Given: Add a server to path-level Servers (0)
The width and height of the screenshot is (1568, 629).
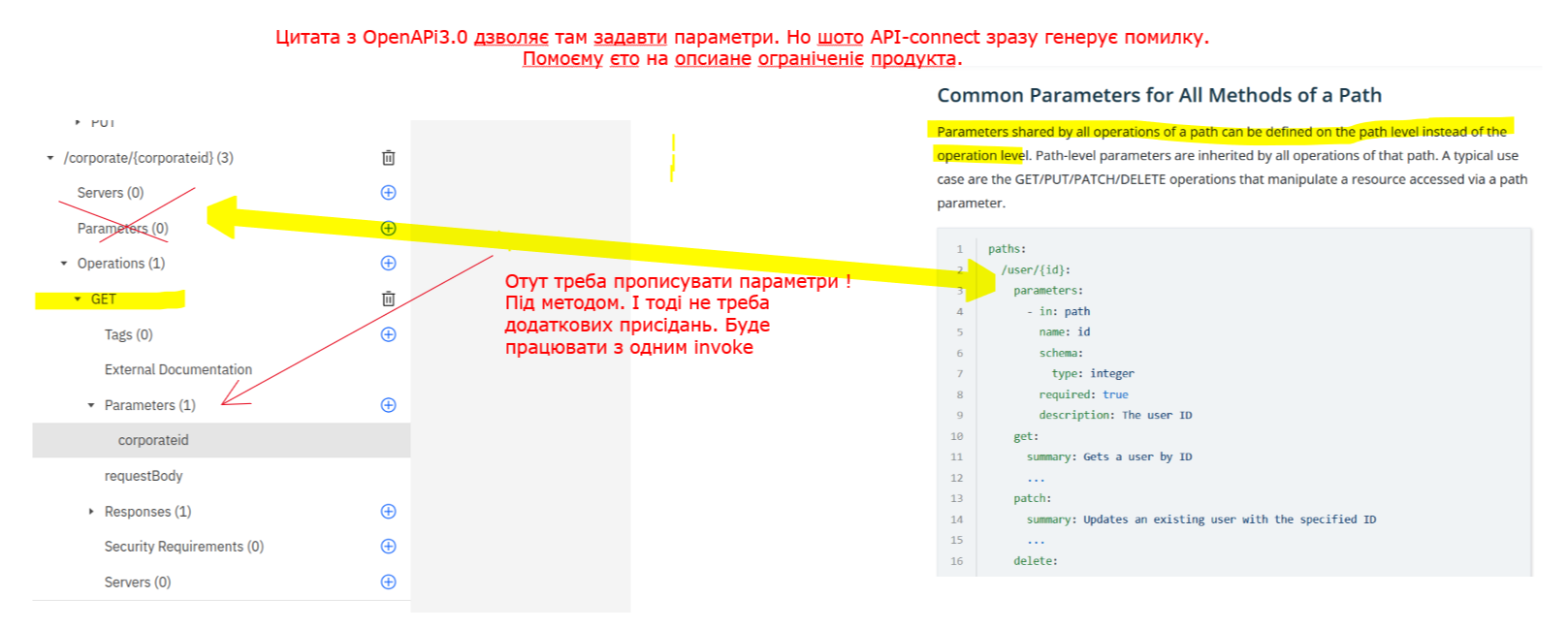Looking at the screenshot, I should 388,193.
